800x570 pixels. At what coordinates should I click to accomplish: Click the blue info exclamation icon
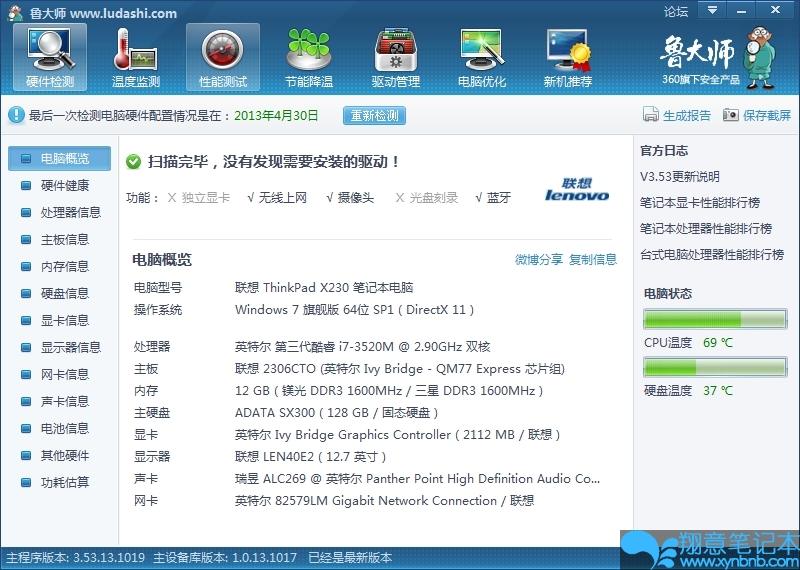point(16,115)
